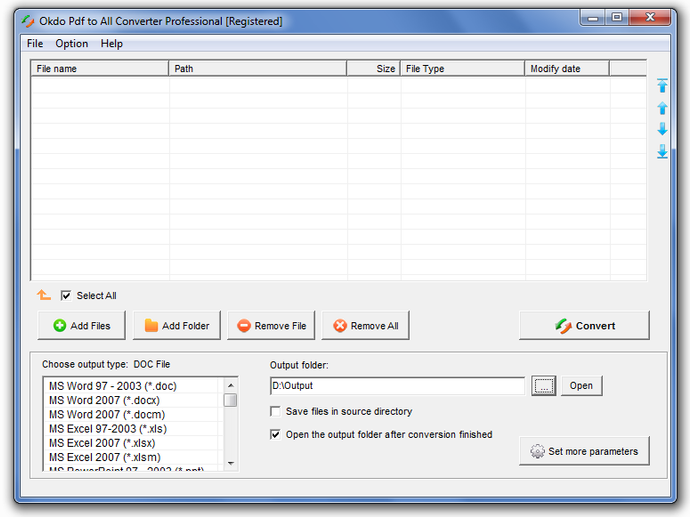Maximize the Okdo converter window
The width and height of the screenshot is (690, 518).
point(617,17)
